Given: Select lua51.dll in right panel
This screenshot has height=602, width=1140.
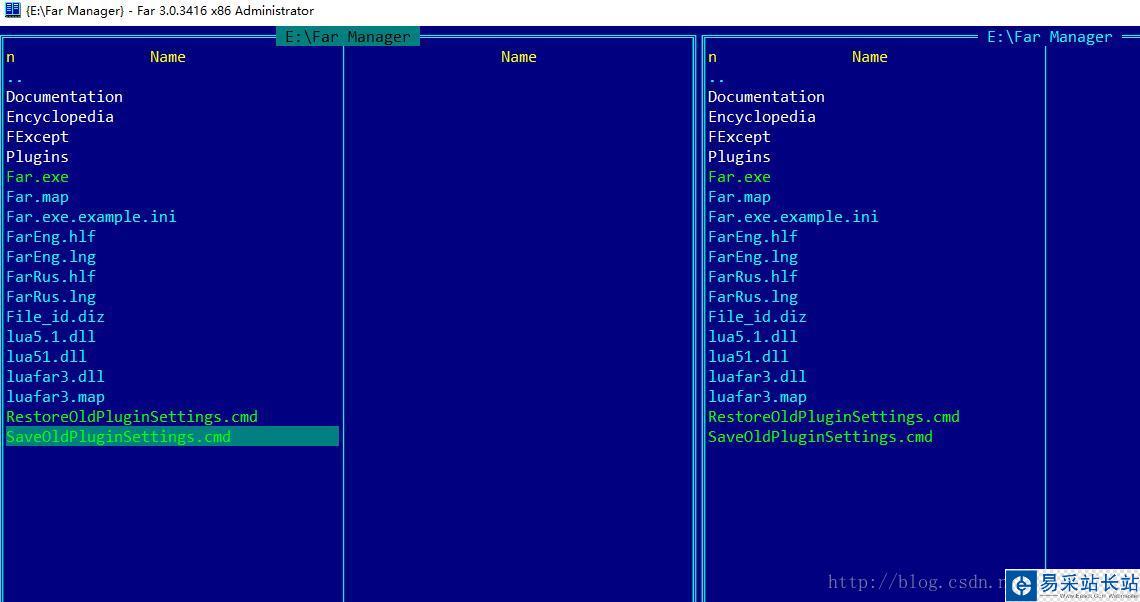Looking at the screenshot, I should pyautogui.click(x=748, y=356).
